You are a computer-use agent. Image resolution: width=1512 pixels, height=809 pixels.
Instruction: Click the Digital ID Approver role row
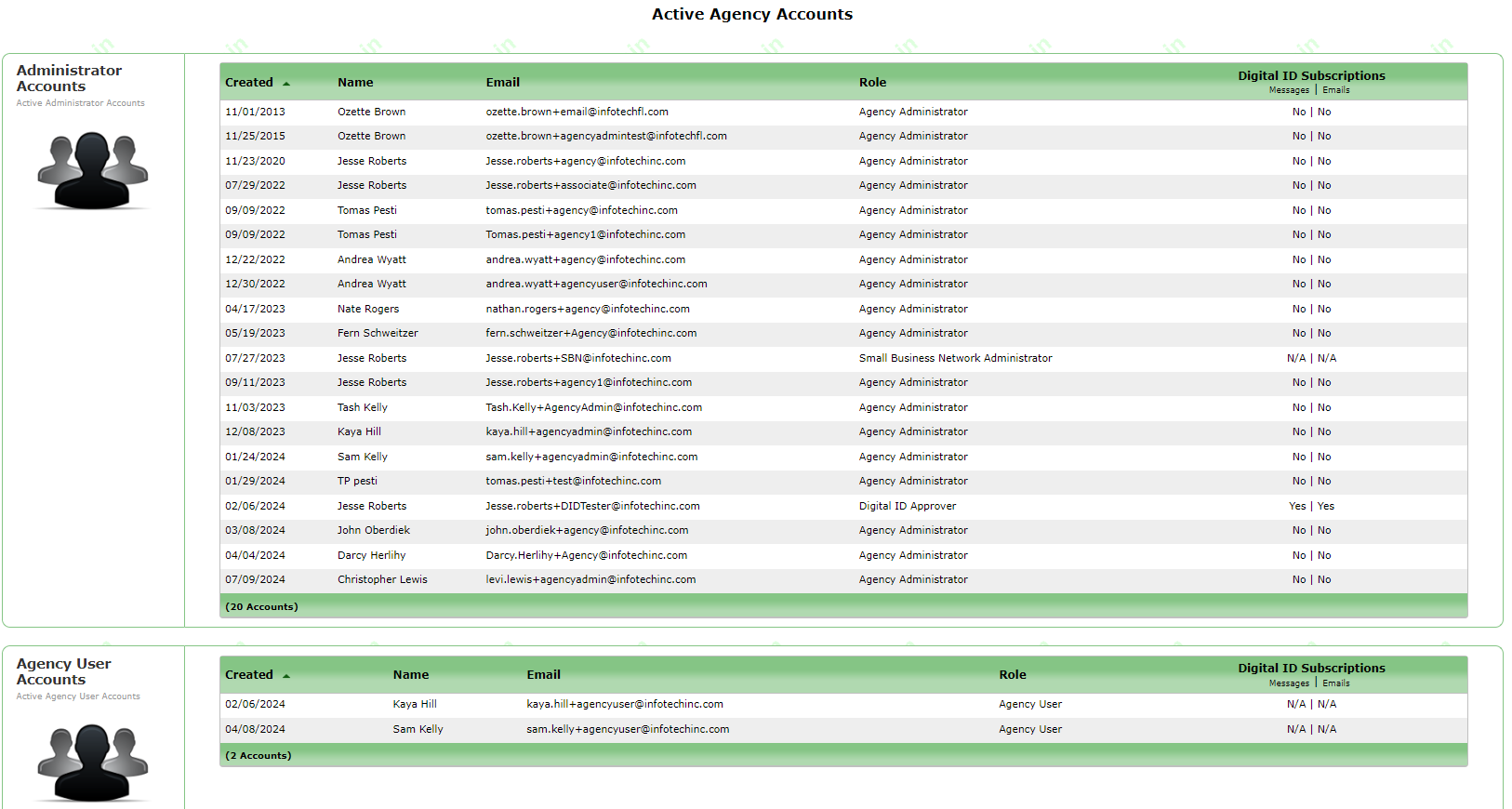click(x=907, y=506)
